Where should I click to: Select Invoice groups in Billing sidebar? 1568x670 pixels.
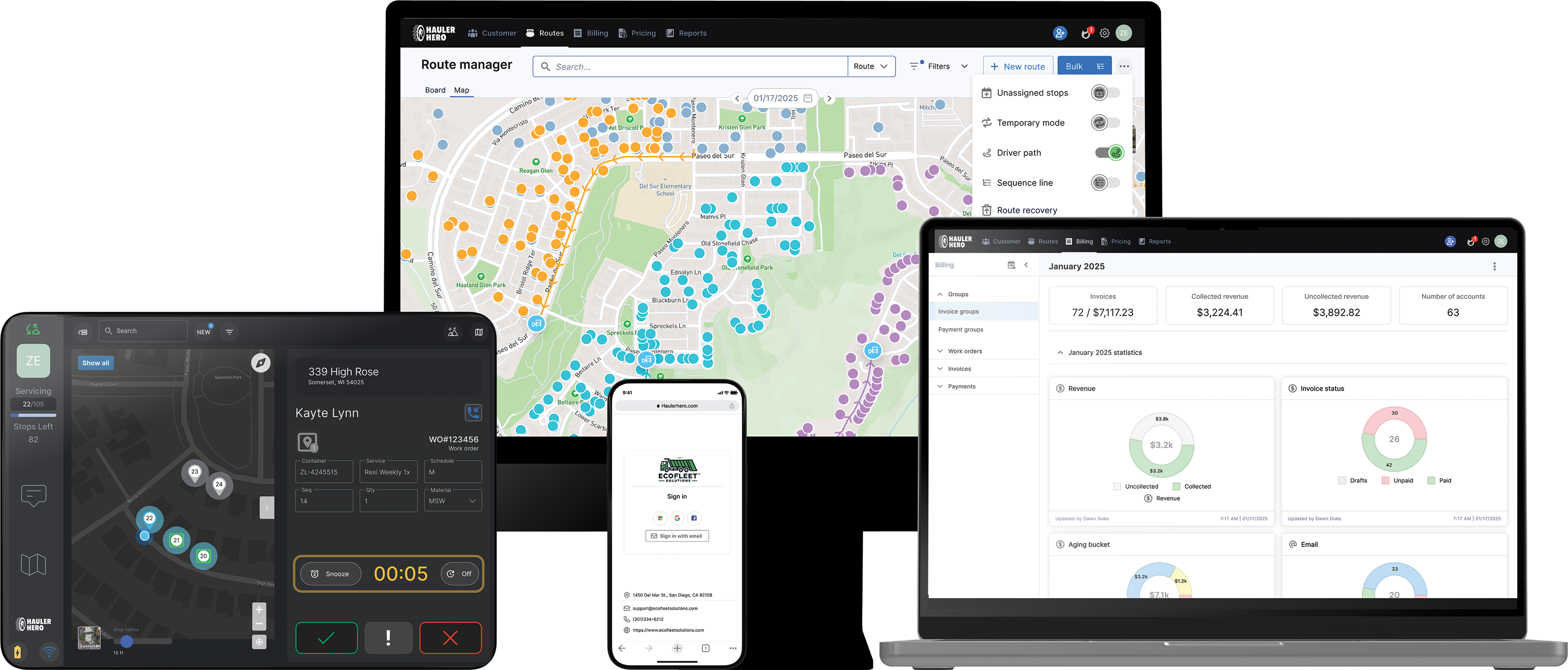[984, 311]
